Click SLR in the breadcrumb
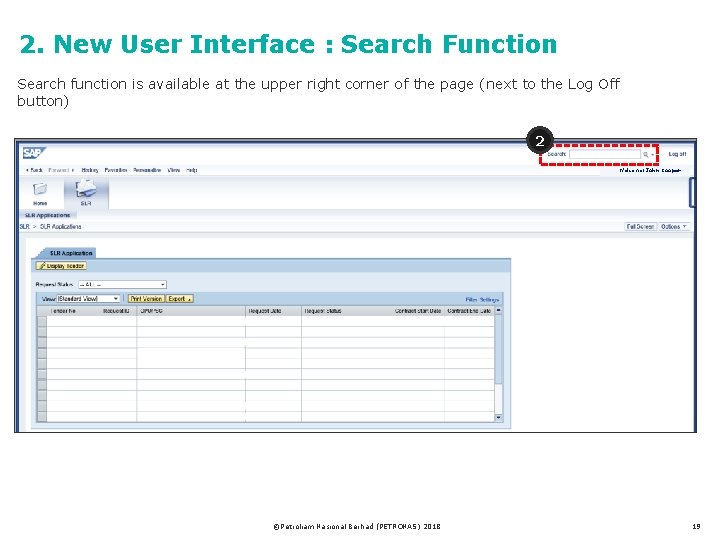The height and width of the screenshot is (540, 720). 24,226
